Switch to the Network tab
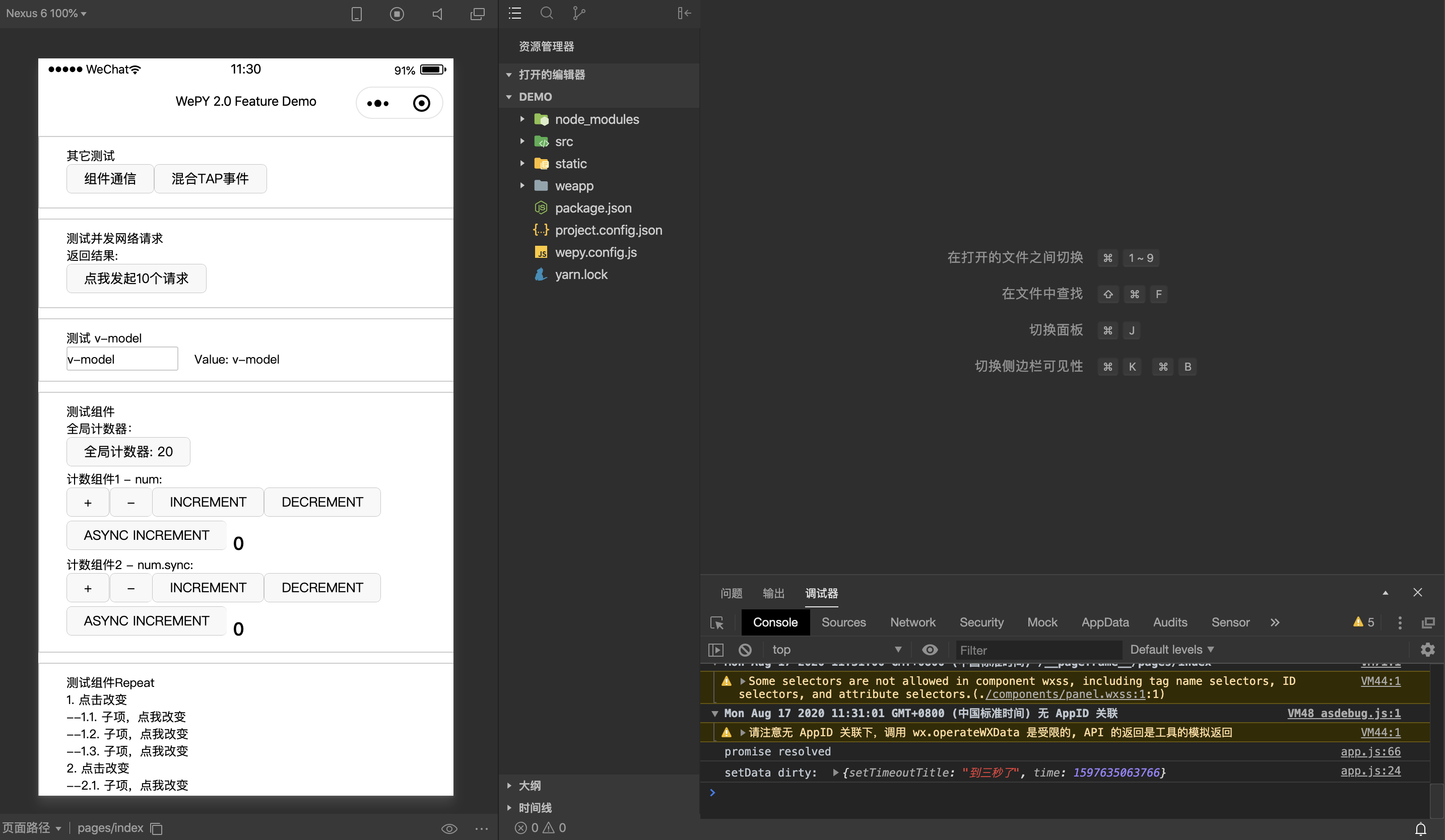 pyautogui.click(x=912, y=622)
